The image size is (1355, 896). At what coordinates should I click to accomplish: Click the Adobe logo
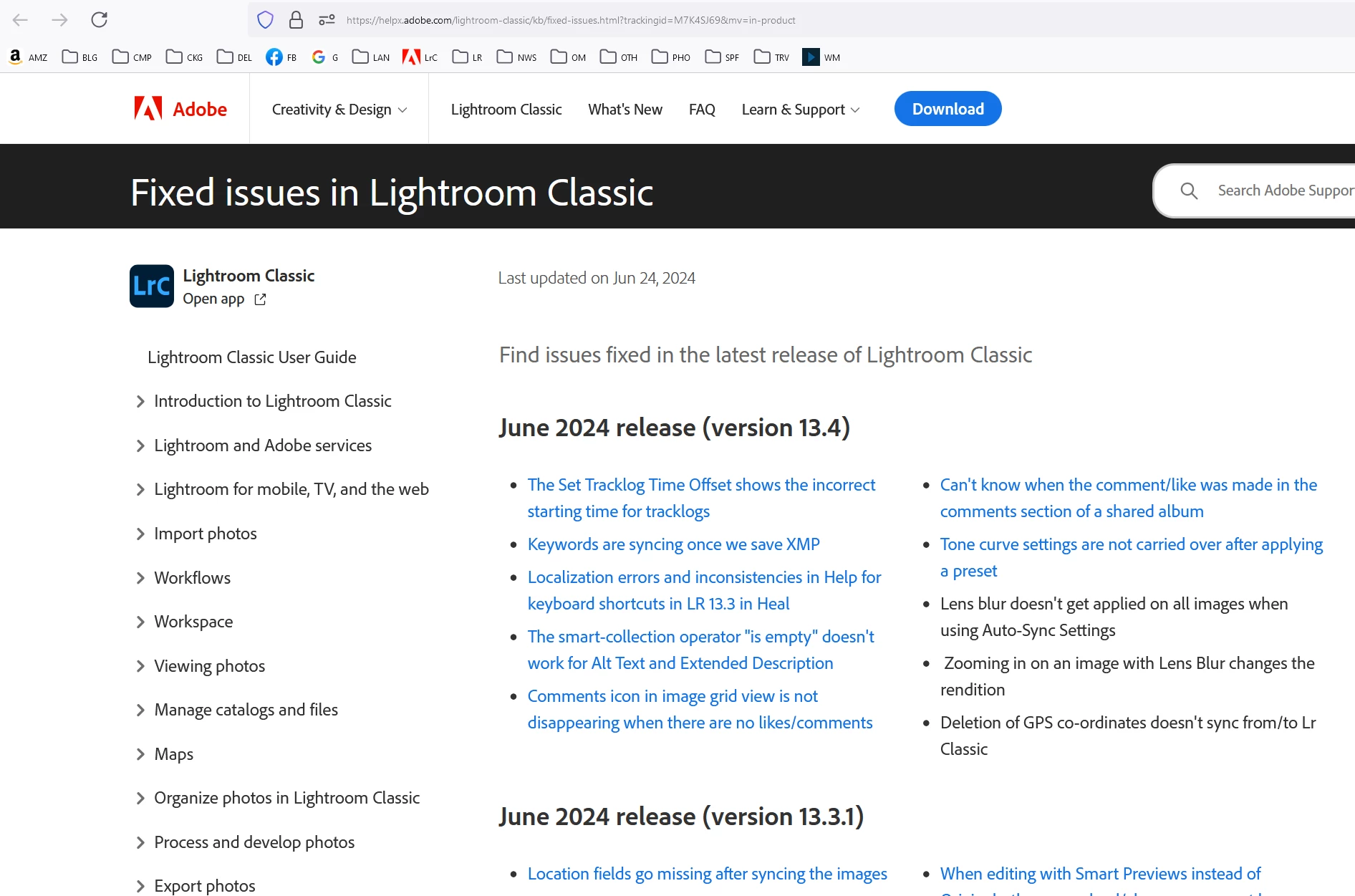[x=180, y=109]
